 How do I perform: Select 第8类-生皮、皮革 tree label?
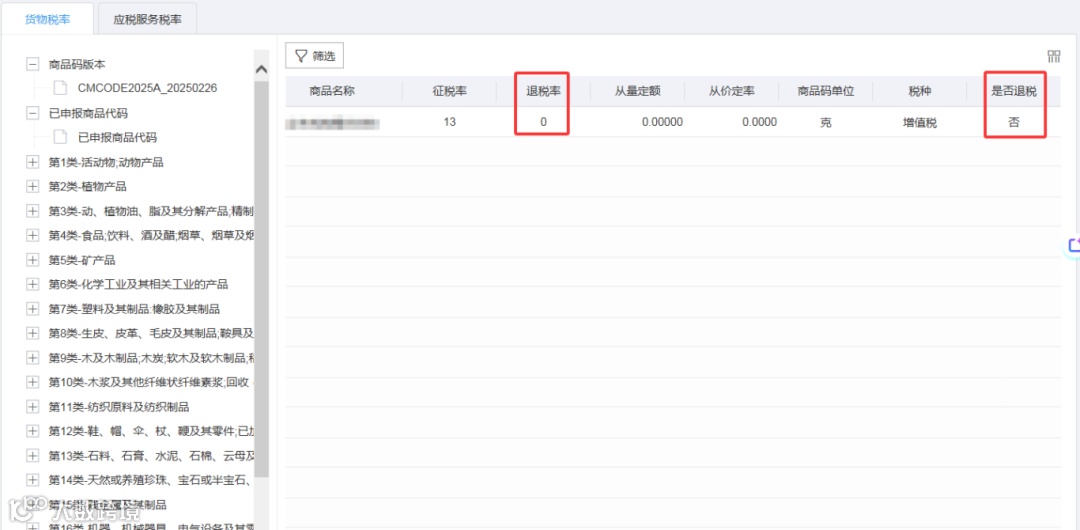(x=151, y=334)
